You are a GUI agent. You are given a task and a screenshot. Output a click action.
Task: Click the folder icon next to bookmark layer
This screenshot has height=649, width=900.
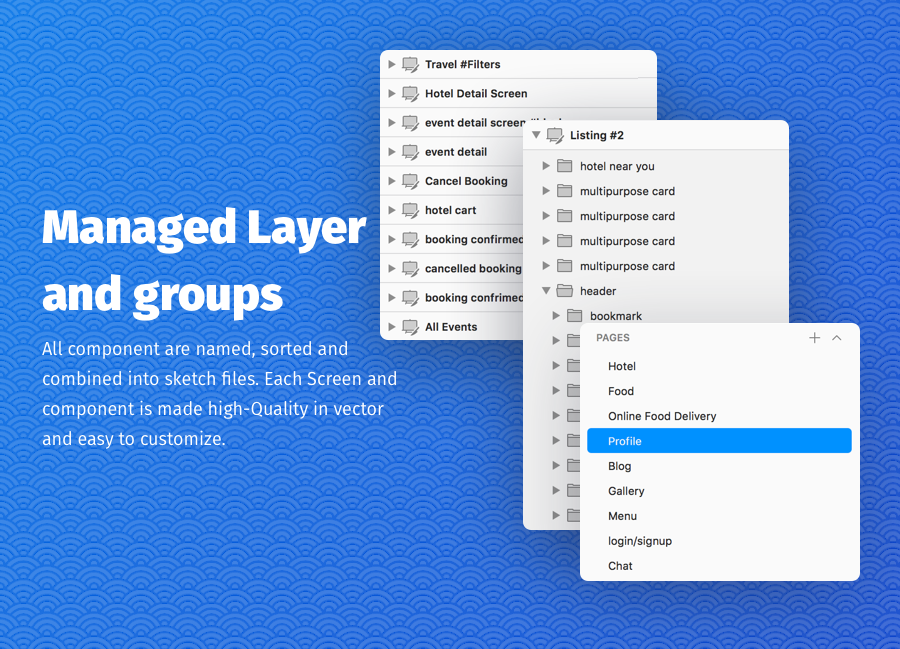[574, 316]
